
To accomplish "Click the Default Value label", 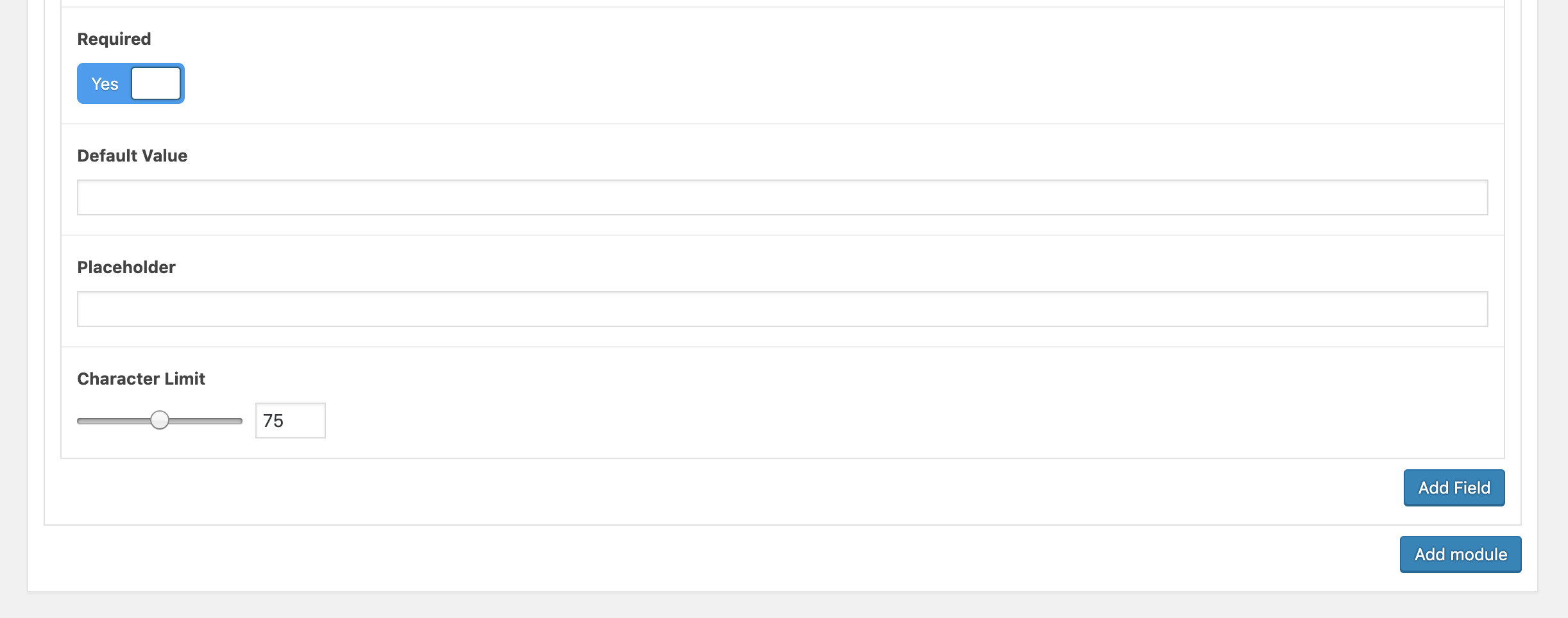I will coord(132,156).
